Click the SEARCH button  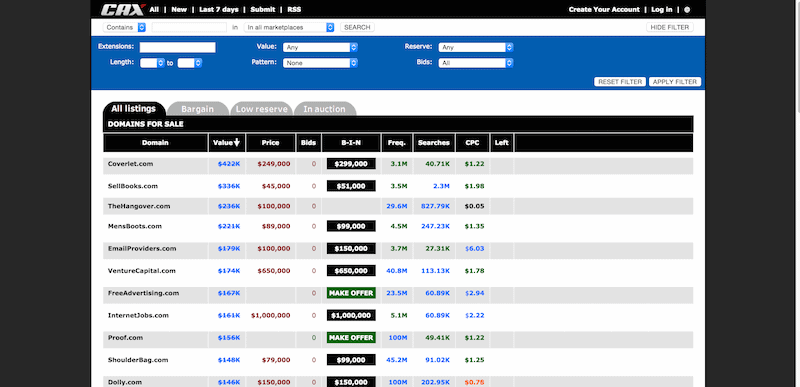coord(357,27)
